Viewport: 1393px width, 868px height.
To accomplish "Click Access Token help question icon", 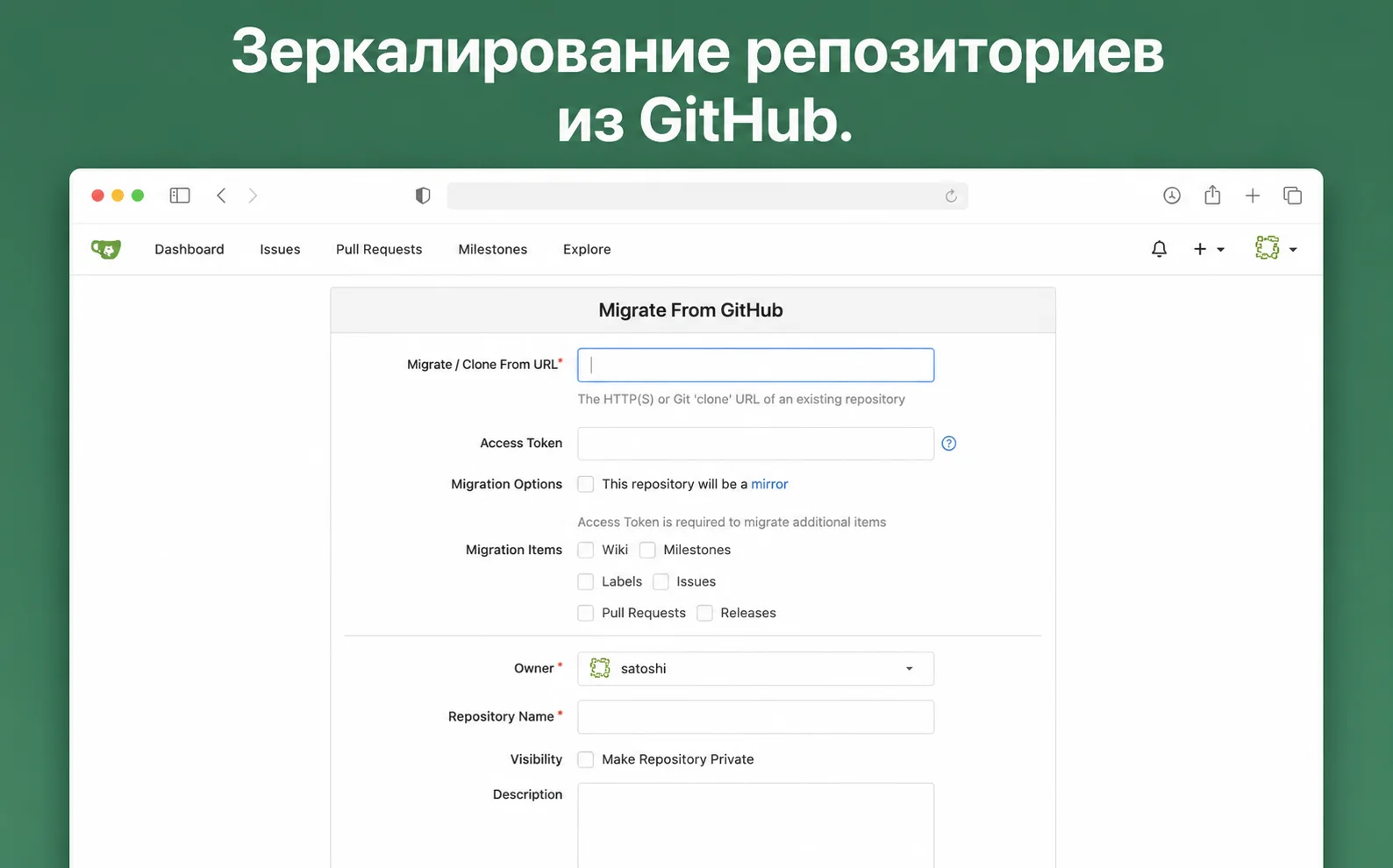I will pos(949,444).
